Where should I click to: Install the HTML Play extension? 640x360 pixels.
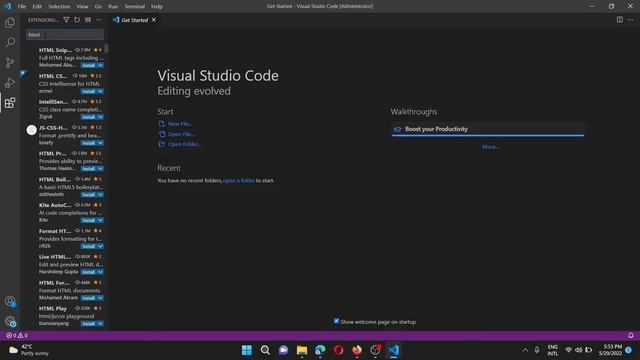click(x=89, y=324)
